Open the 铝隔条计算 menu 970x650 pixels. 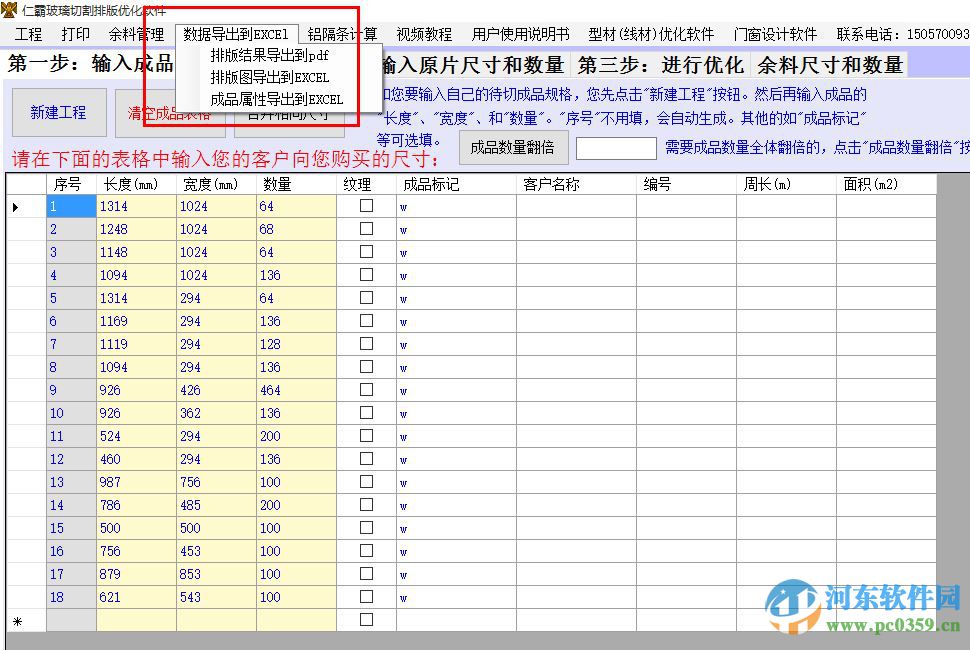tap(341, 33)
